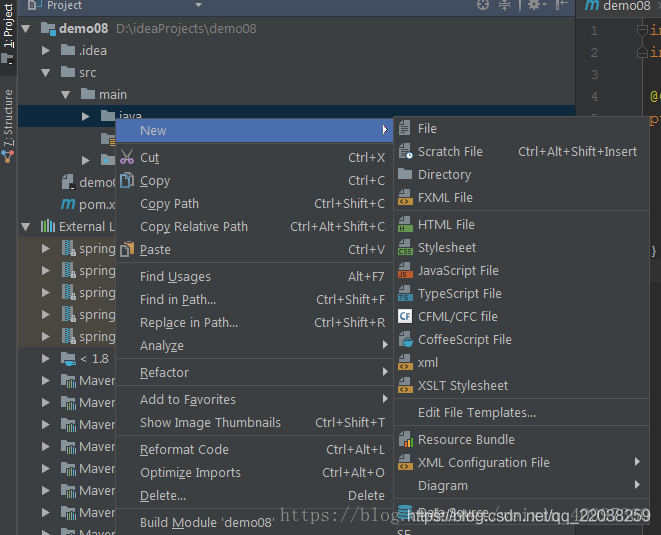Collapse the demo08 project root
This screenshot has height=535, width=661.
point(26,29)
